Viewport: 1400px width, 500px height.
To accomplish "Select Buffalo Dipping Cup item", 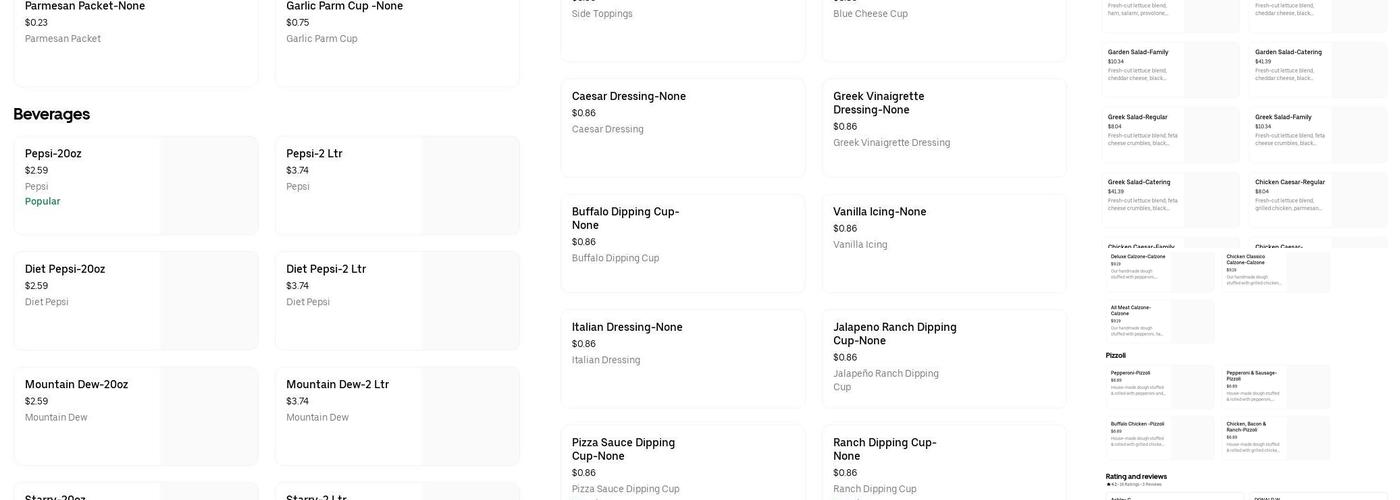I will (682, 243).
